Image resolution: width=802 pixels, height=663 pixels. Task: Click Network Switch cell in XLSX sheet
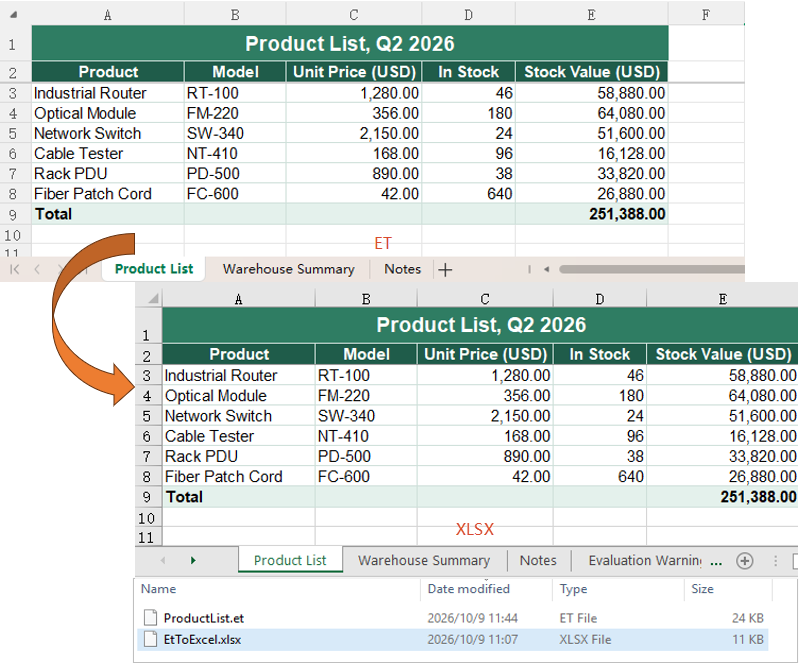point(239,416)
